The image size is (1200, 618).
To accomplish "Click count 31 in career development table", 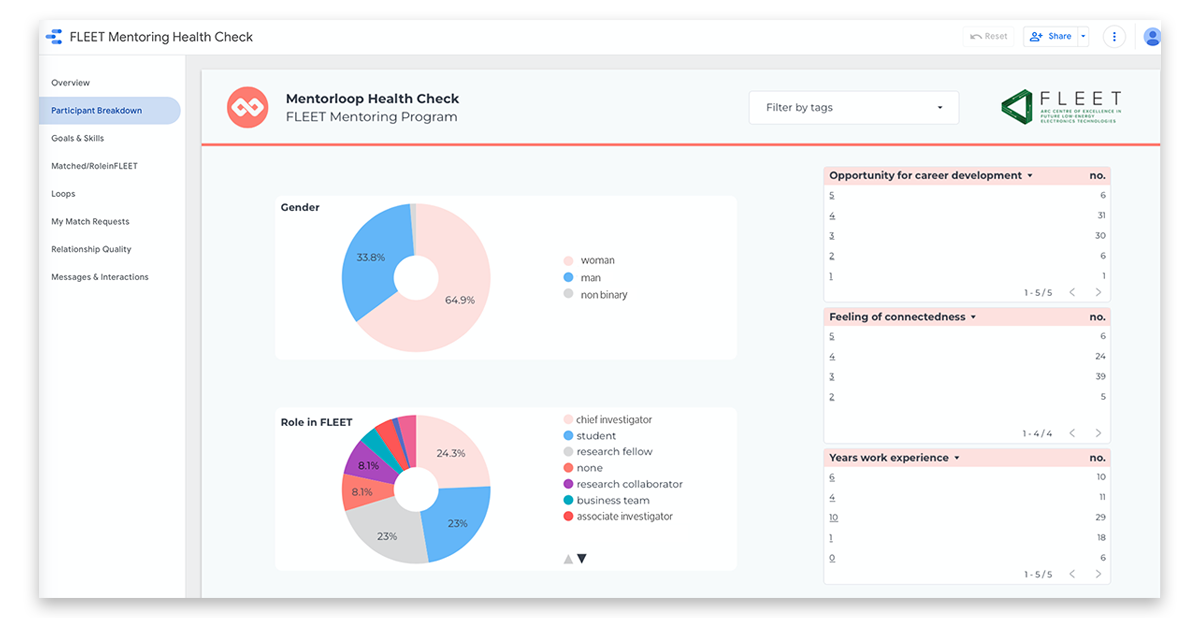I will (1101, 216).
